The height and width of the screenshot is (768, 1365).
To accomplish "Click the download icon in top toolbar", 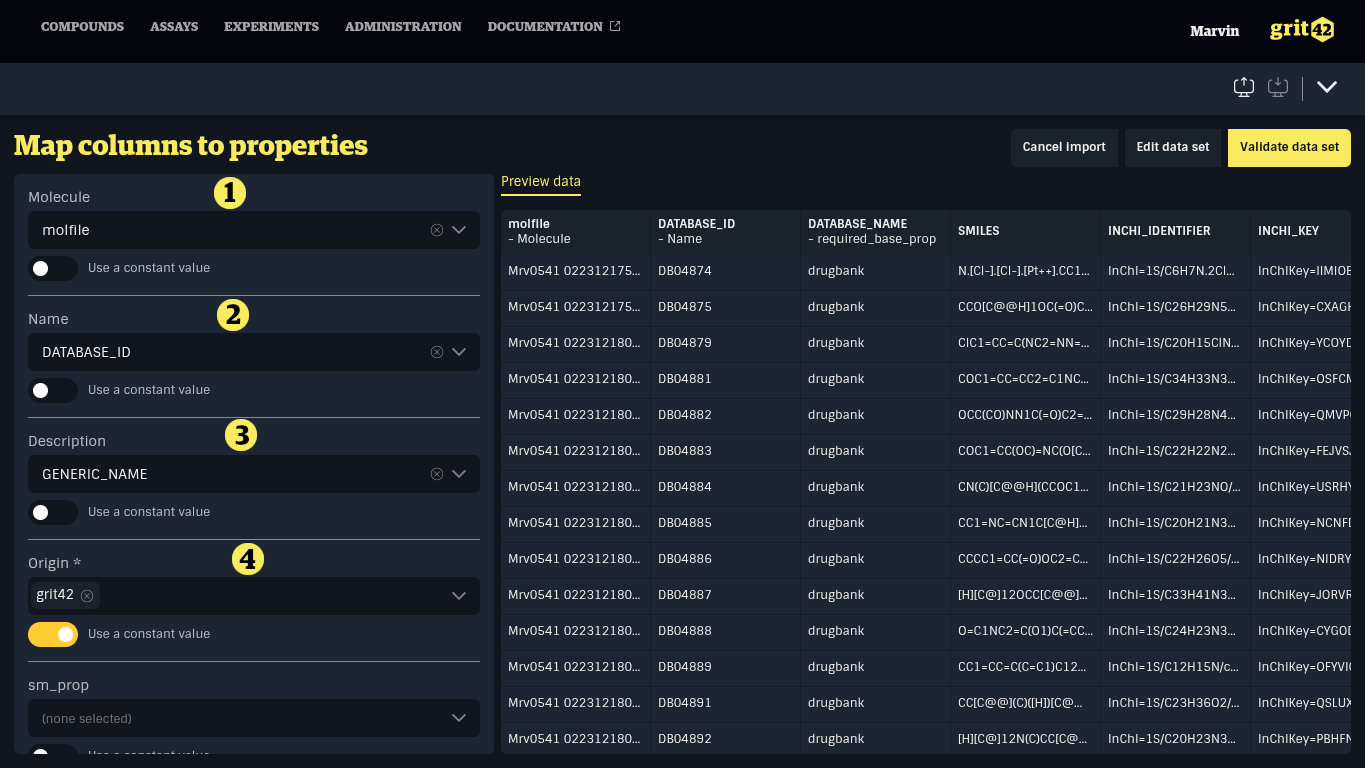I will [1278, 87].
